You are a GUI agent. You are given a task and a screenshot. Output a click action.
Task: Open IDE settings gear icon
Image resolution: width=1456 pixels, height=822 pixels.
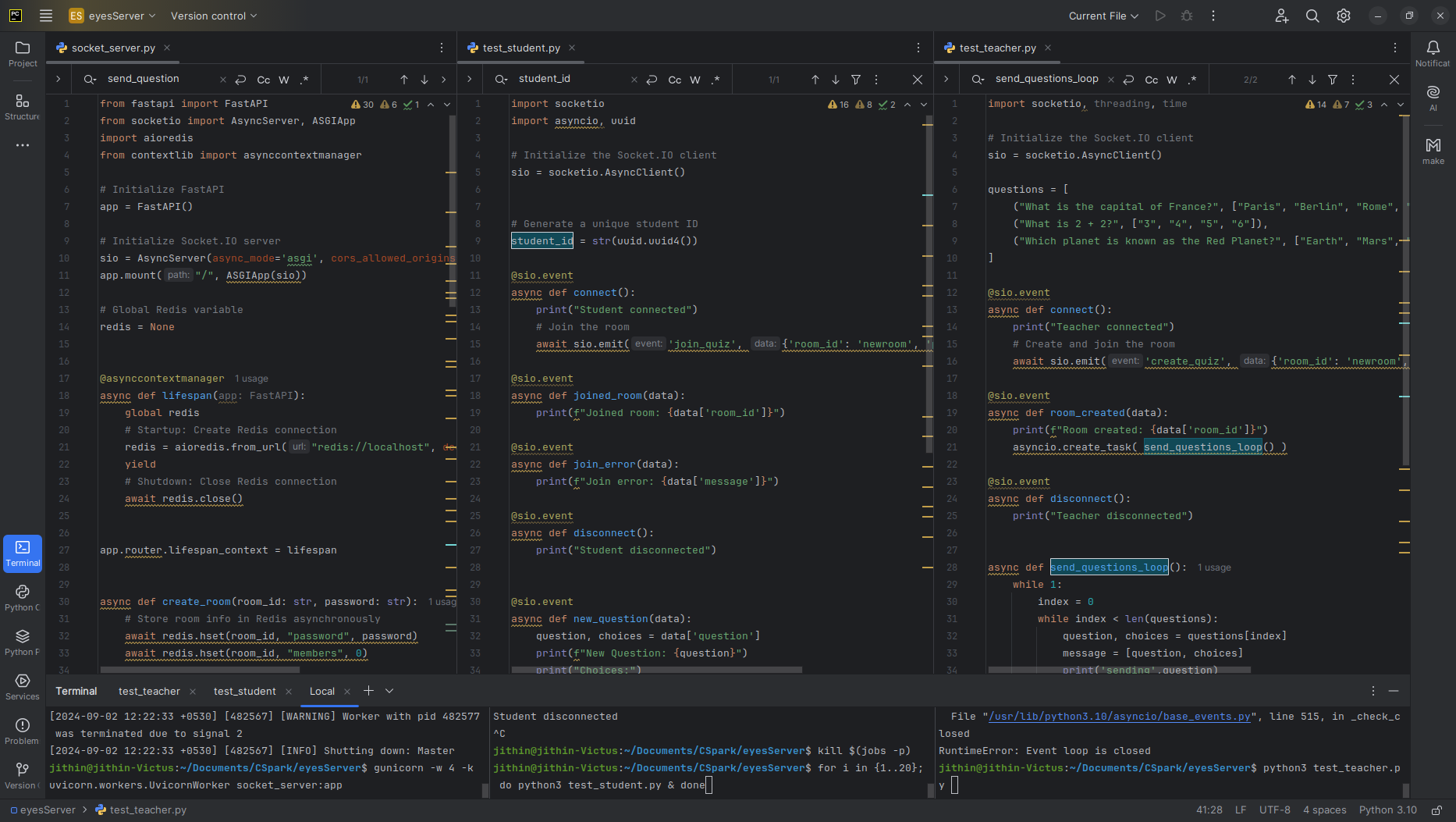1344,16
